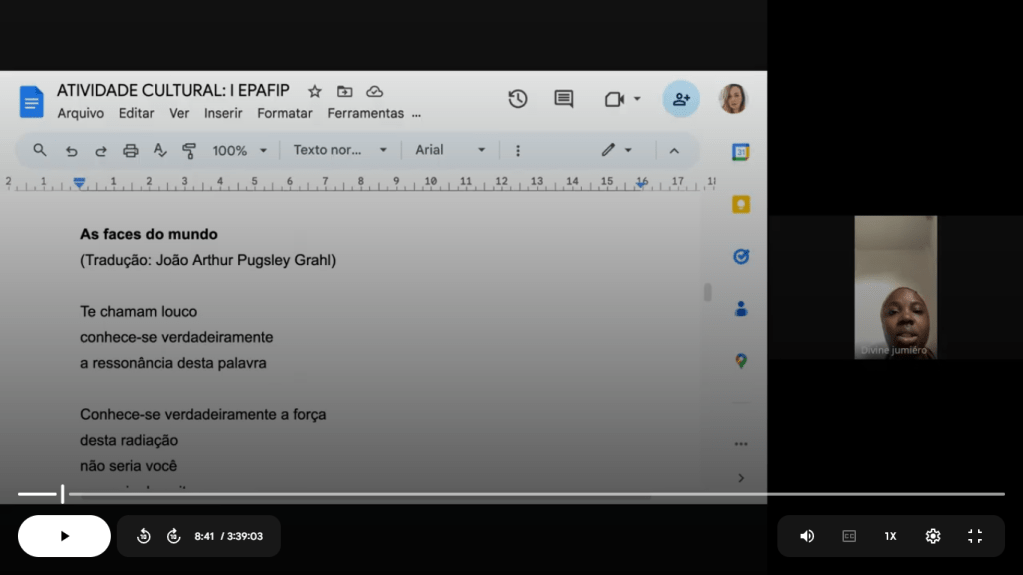This screenshot has height=575, width=1023.
Task: Star the ATIVIDADE CULTURAL document
Action: tap(314, 91)
